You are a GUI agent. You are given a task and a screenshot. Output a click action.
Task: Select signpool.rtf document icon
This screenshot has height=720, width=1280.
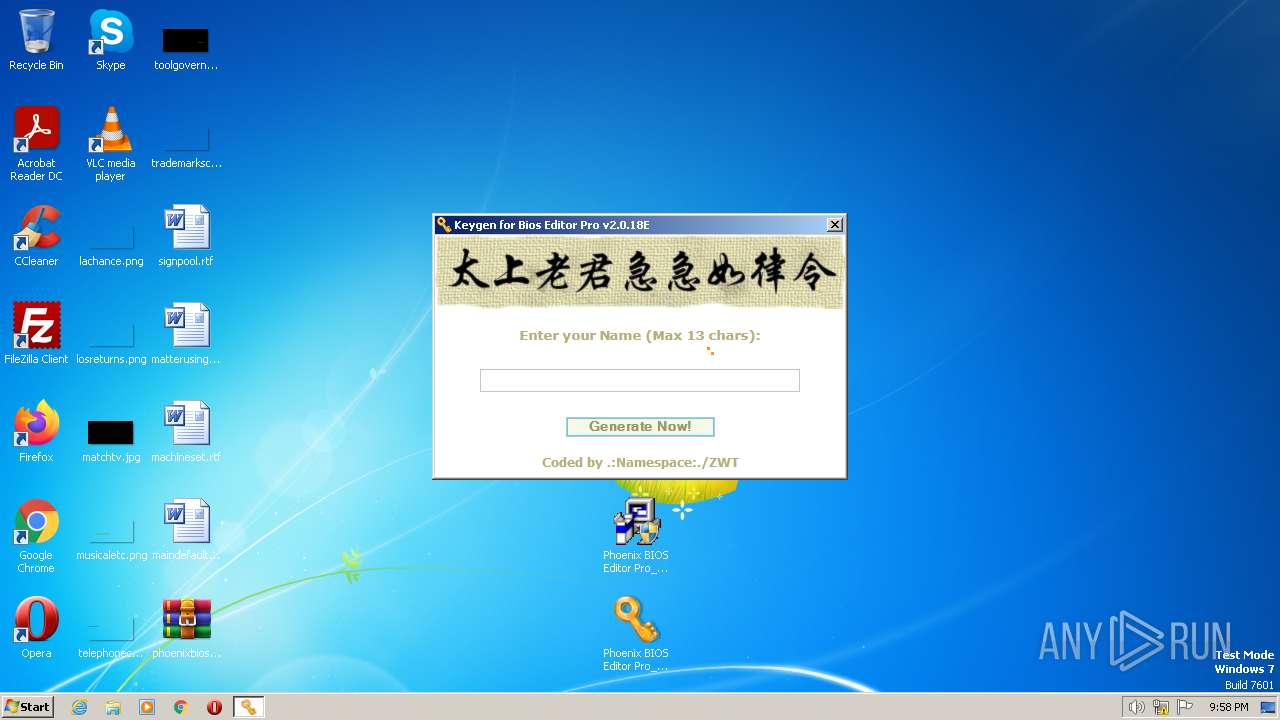[x=186, y=236]
